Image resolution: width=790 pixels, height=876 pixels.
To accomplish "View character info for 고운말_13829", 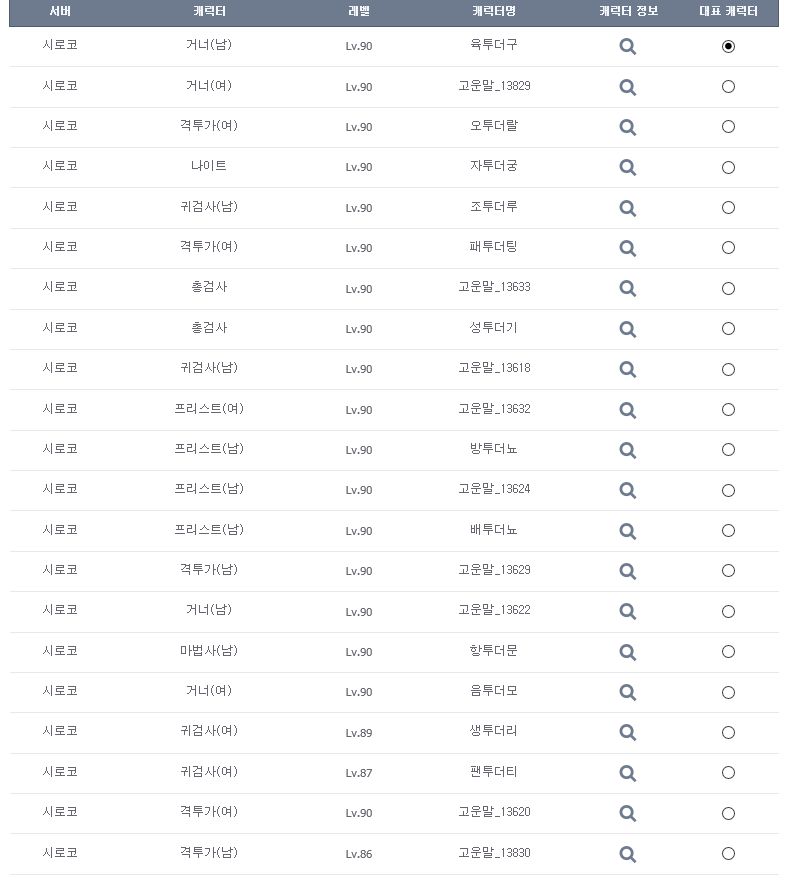I will coord(627,87).
